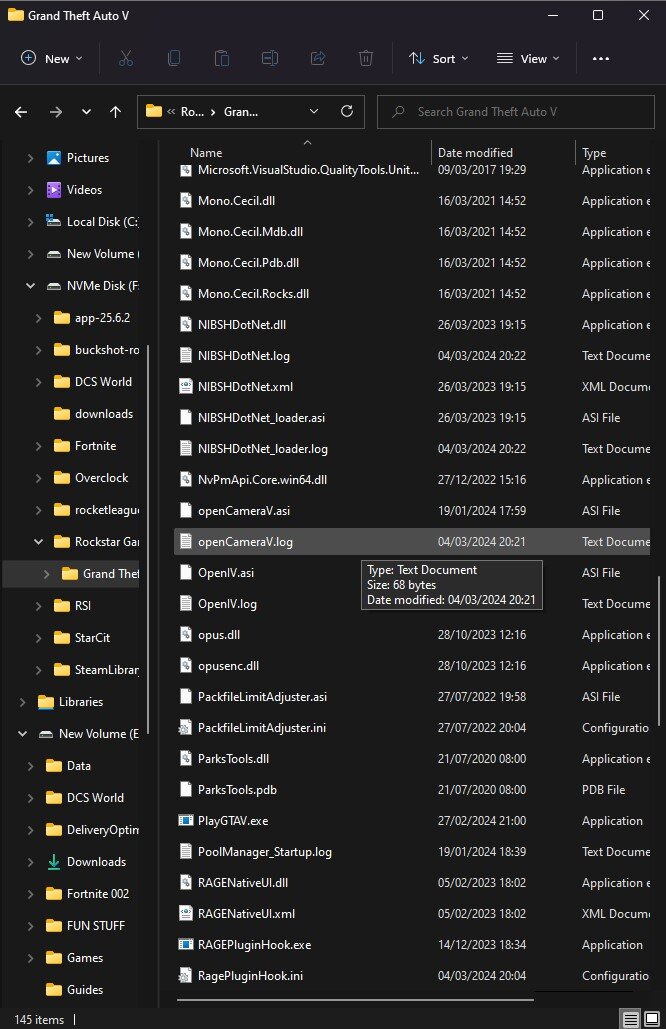This screenshot has height=1029, width=666.
Task: Open recent locations dropdown chevron
Action: pyautogui.click(x=86, y=112)
